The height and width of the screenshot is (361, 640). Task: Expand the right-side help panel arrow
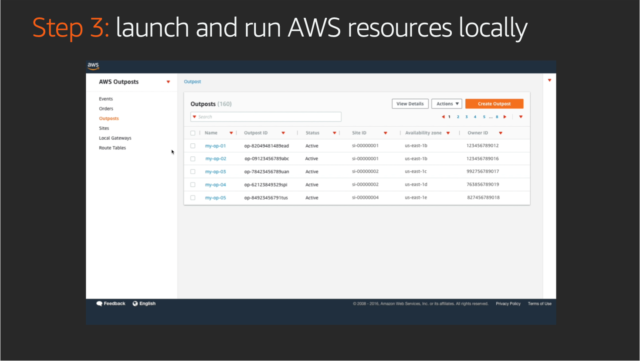549,80
